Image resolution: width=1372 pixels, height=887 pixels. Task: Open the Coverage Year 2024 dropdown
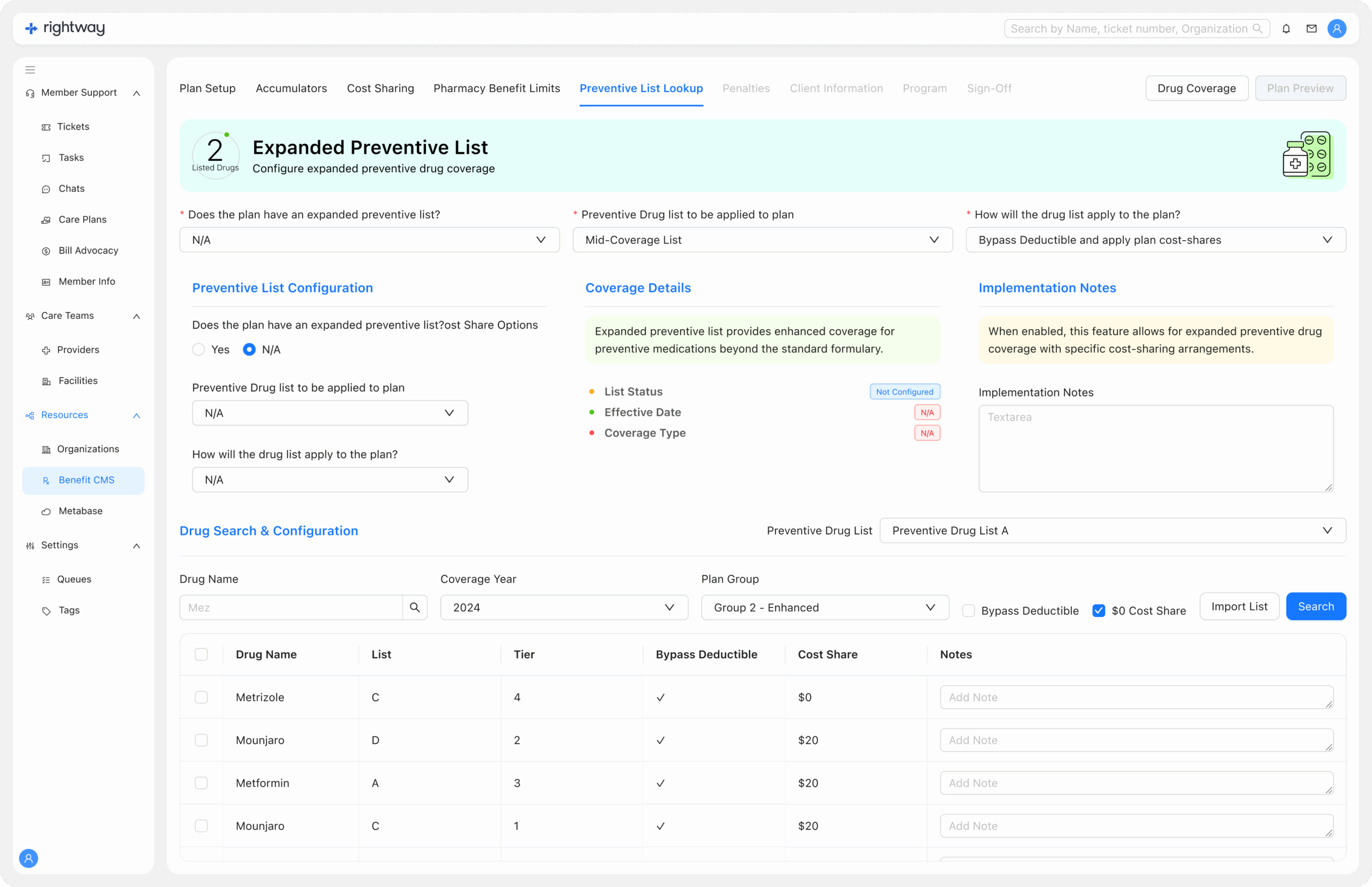[563, 607]
